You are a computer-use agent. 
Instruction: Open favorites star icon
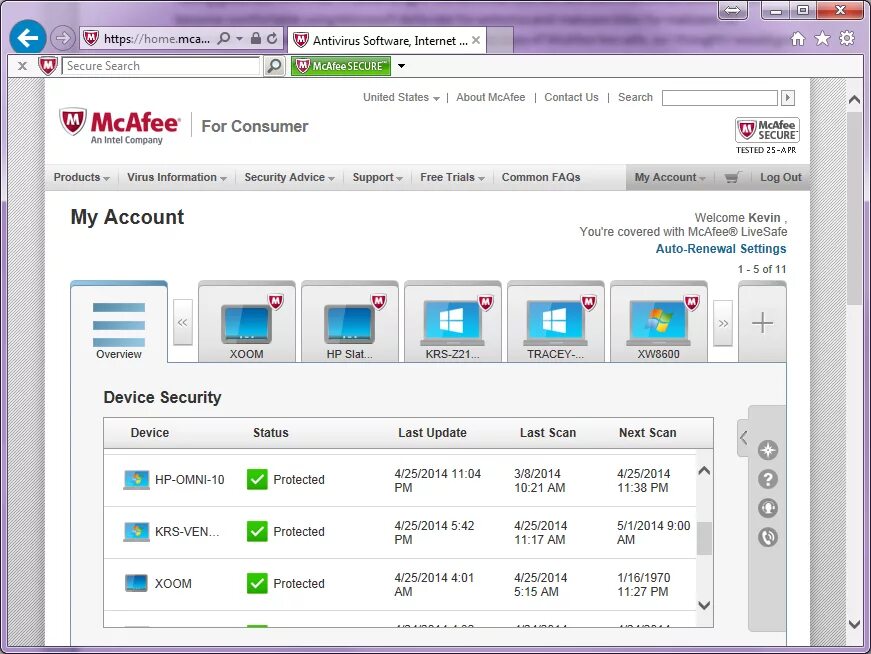pyautogui.click(x=822, y=38)
